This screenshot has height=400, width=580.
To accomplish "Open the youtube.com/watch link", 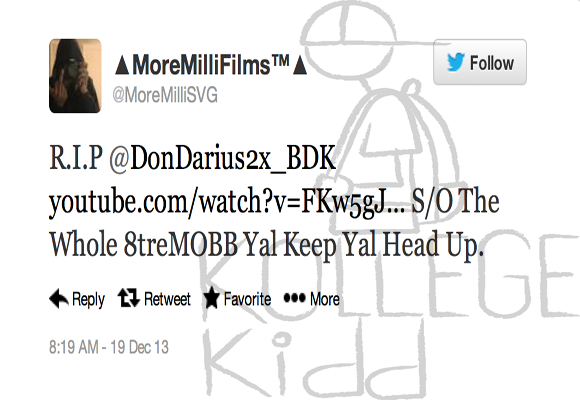I will [227, 203].
